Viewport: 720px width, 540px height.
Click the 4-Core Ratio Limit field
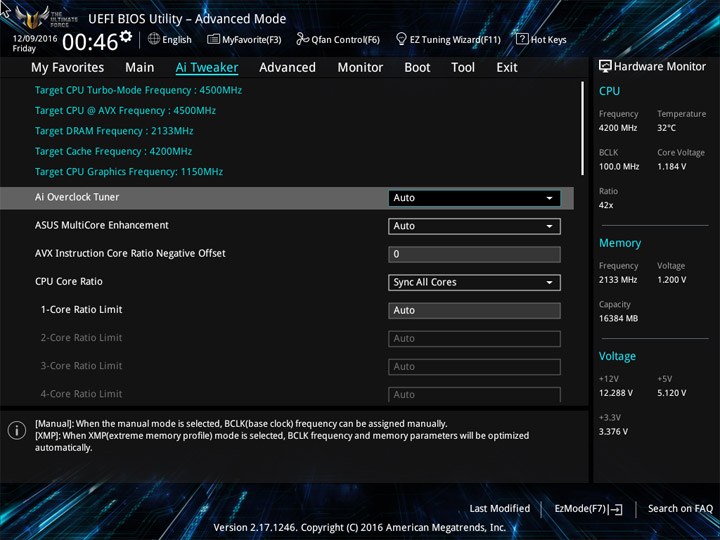click(x=474, y=394)
